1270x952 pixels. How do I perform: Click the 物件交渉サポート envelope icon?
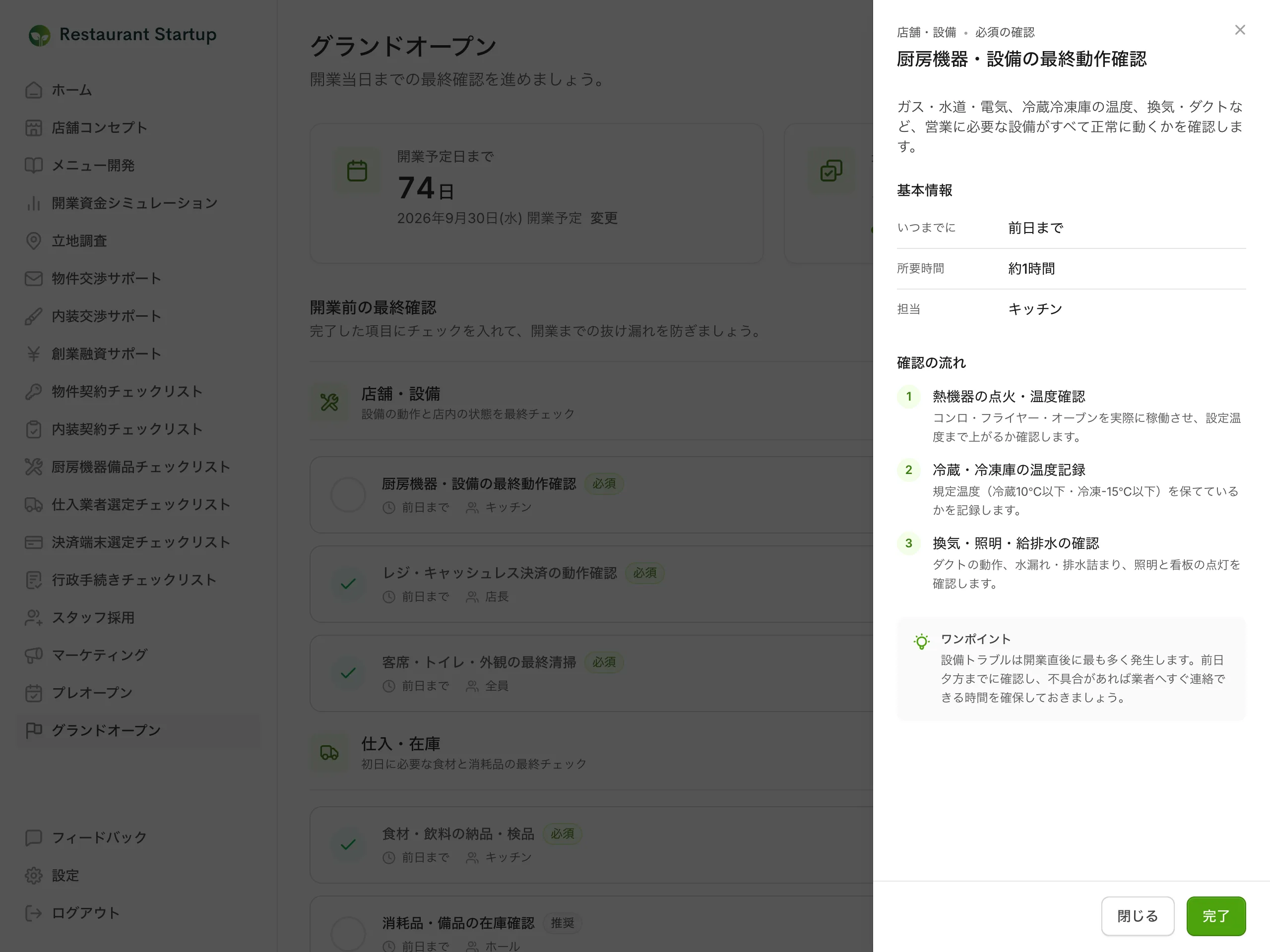click(x=34, y=278)
